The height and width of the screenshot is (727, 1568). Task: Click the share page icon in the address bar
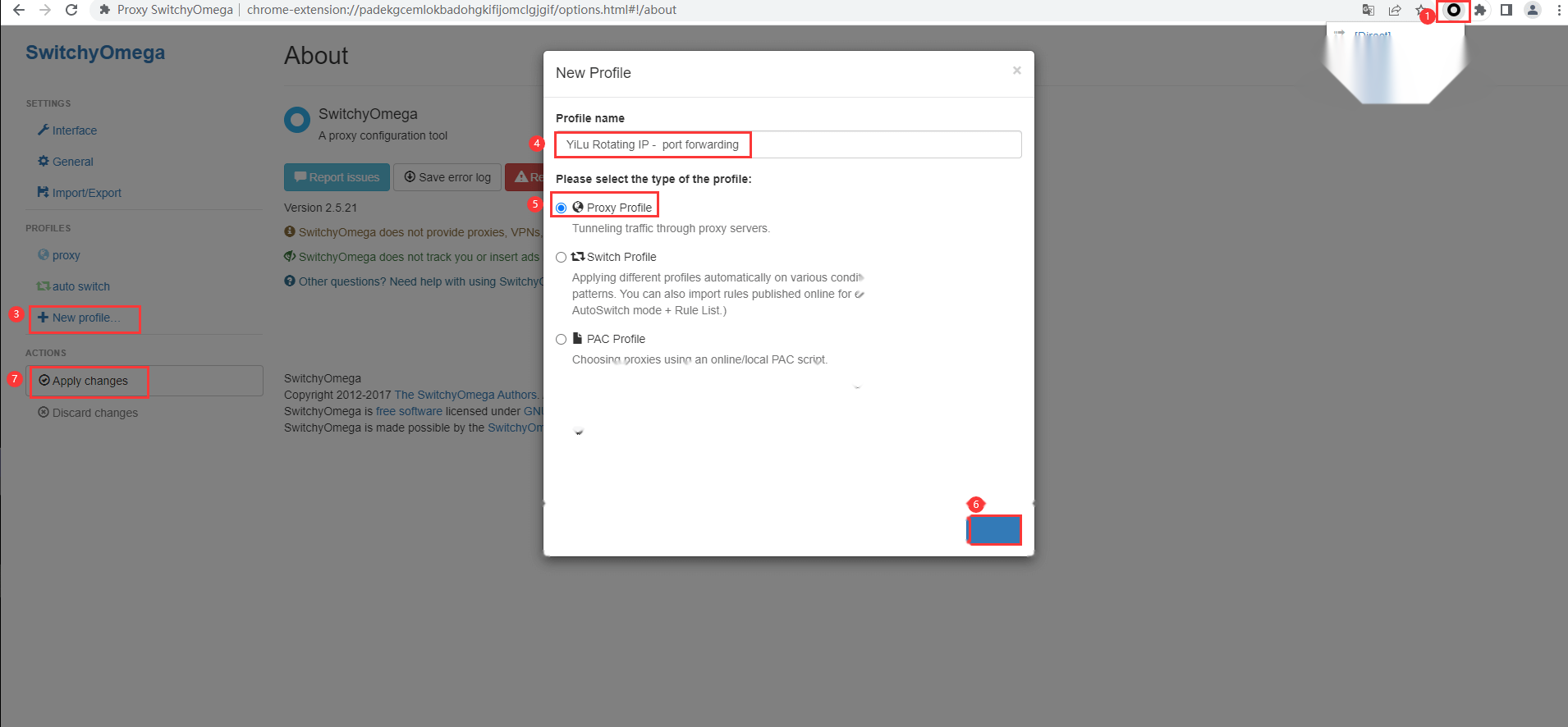(1395, 10)
